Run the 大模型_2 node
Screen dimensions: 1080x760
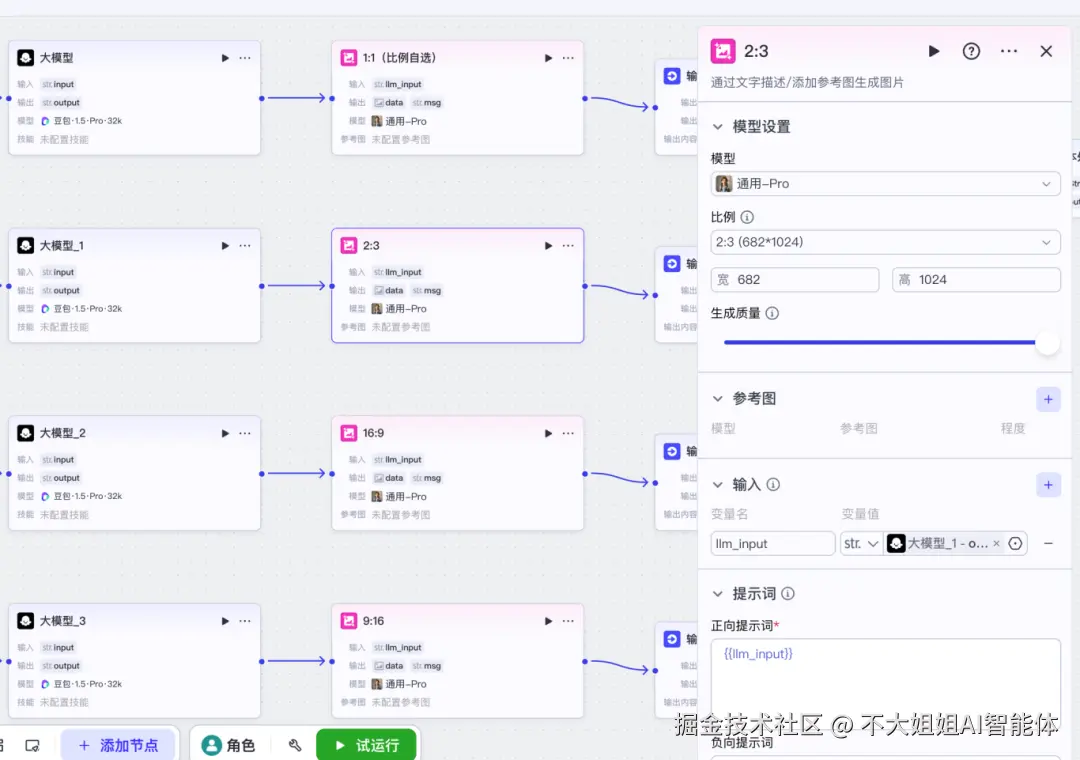pos(225,433)
